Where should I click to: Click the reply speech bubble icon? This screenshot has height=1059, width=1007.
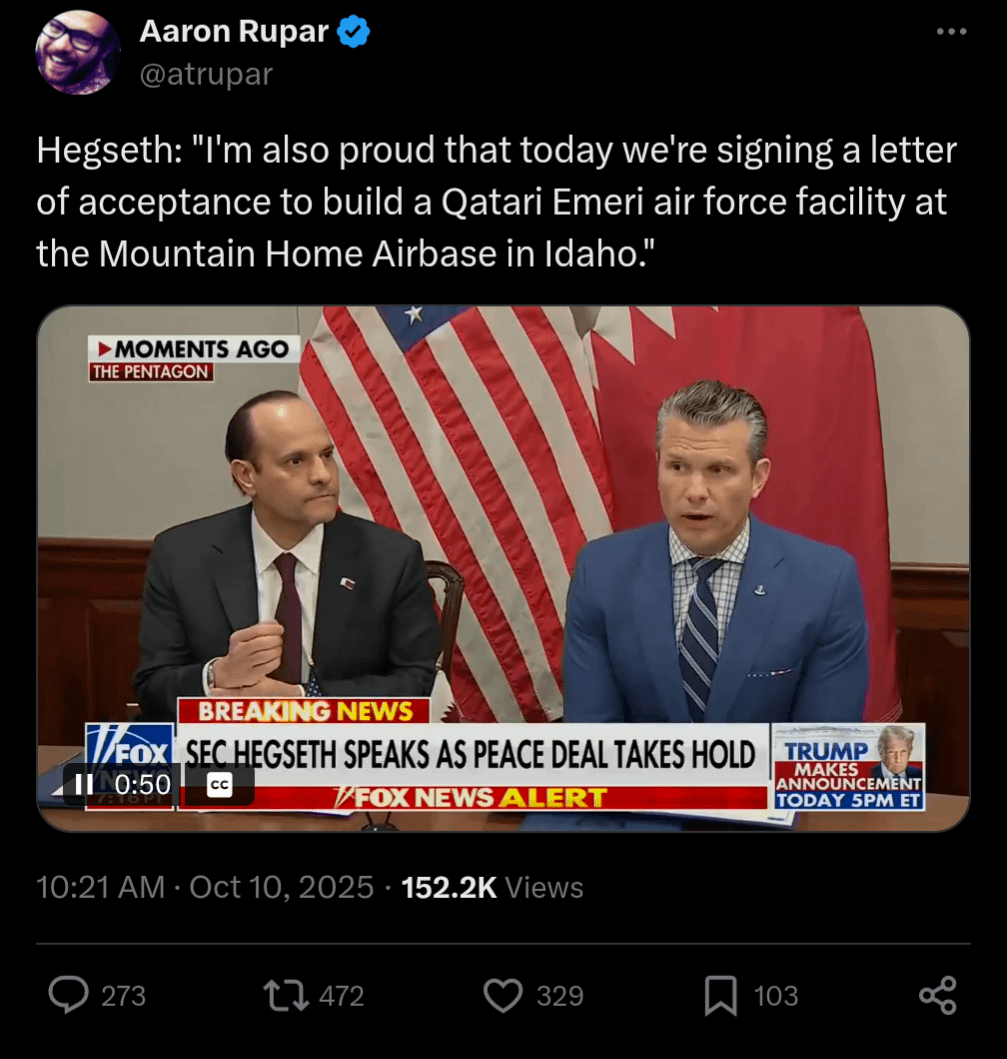click(69, 995)
